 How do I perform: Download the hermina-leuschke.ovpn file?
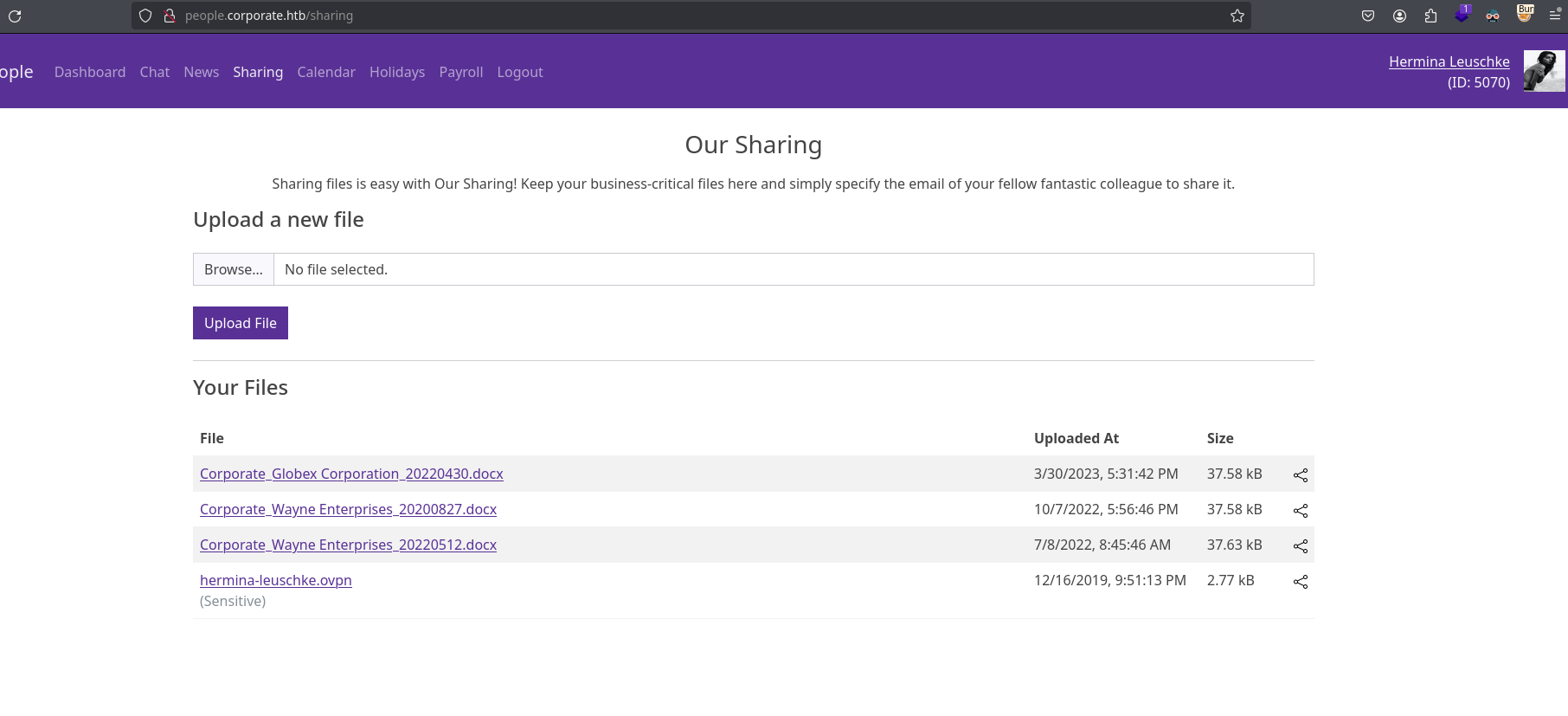(276, 580)
